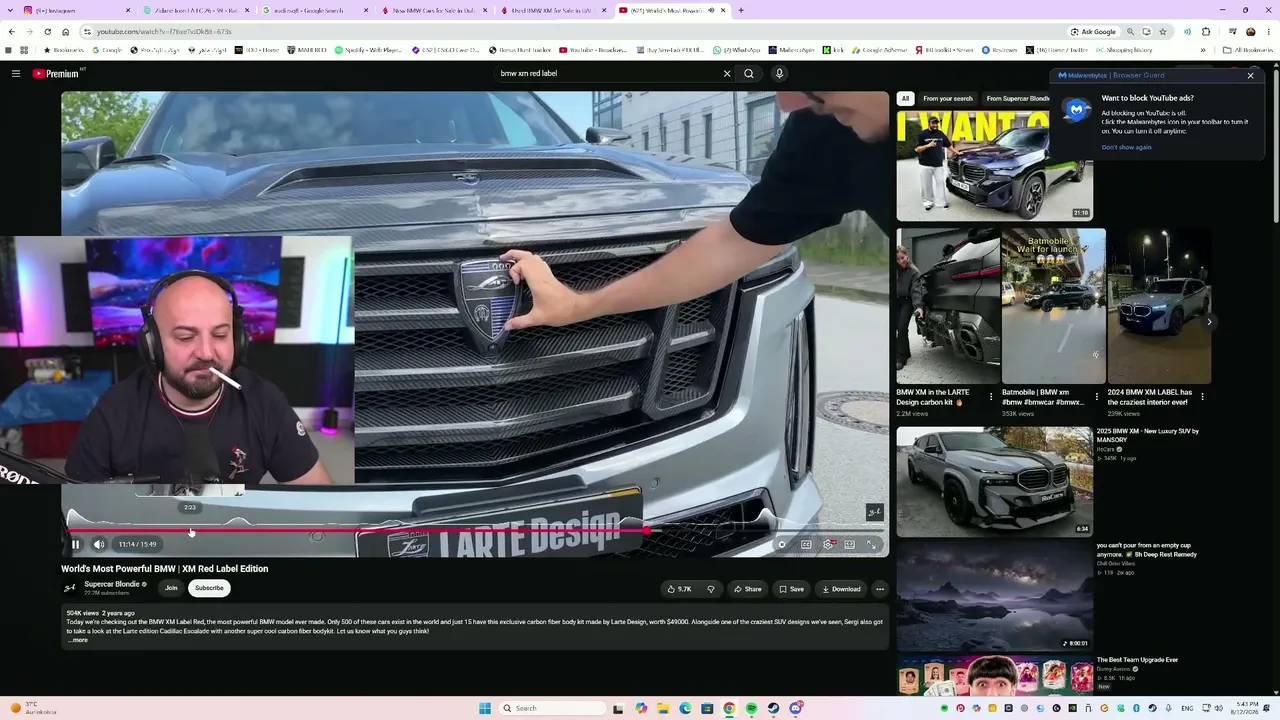Like the video with 9.7K likes
The width and height of the screenshot is (1280, 720).
(x=680, y=589)
